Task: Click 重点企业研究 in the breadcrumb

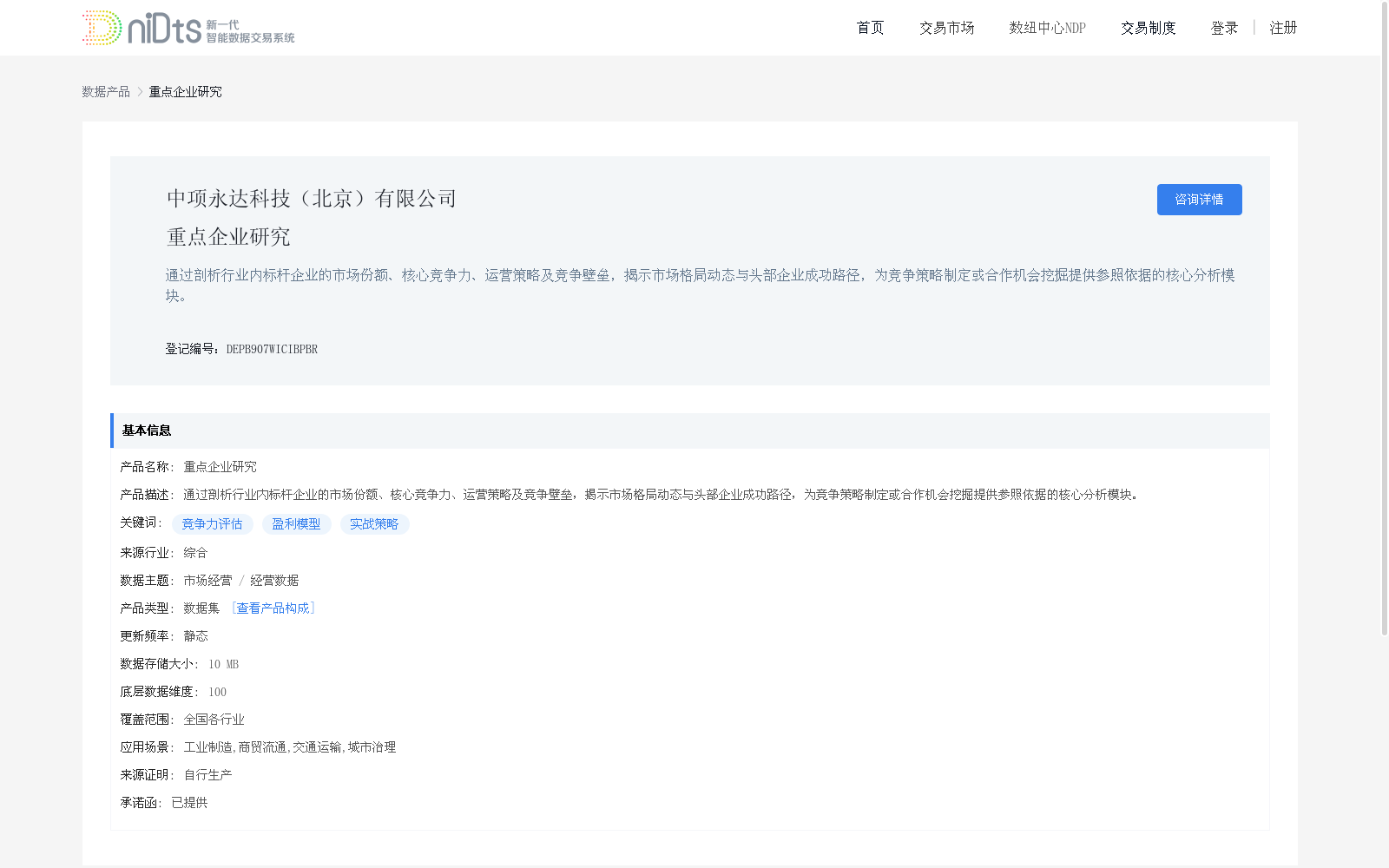Action: click(x=186, y=92)
